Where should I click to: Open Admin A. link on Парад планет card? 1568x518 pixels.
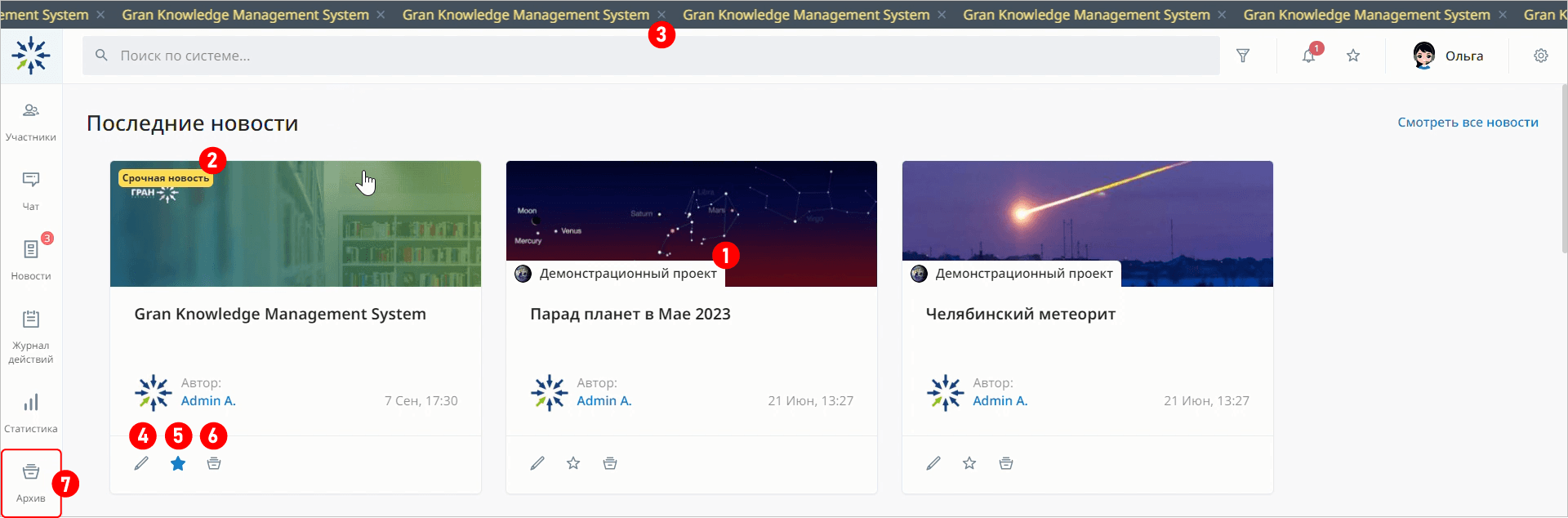pyautogui.click(x=604, y=401)
